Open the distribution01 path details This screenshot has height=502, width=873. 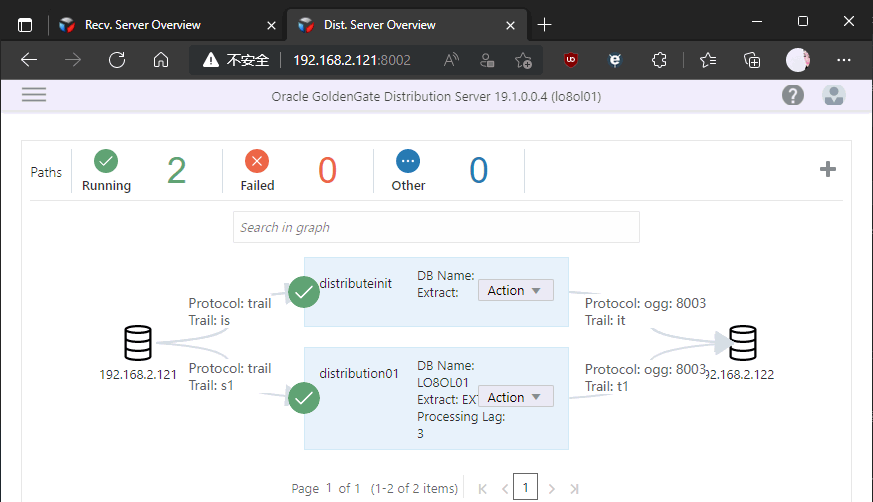coord(358,374)
